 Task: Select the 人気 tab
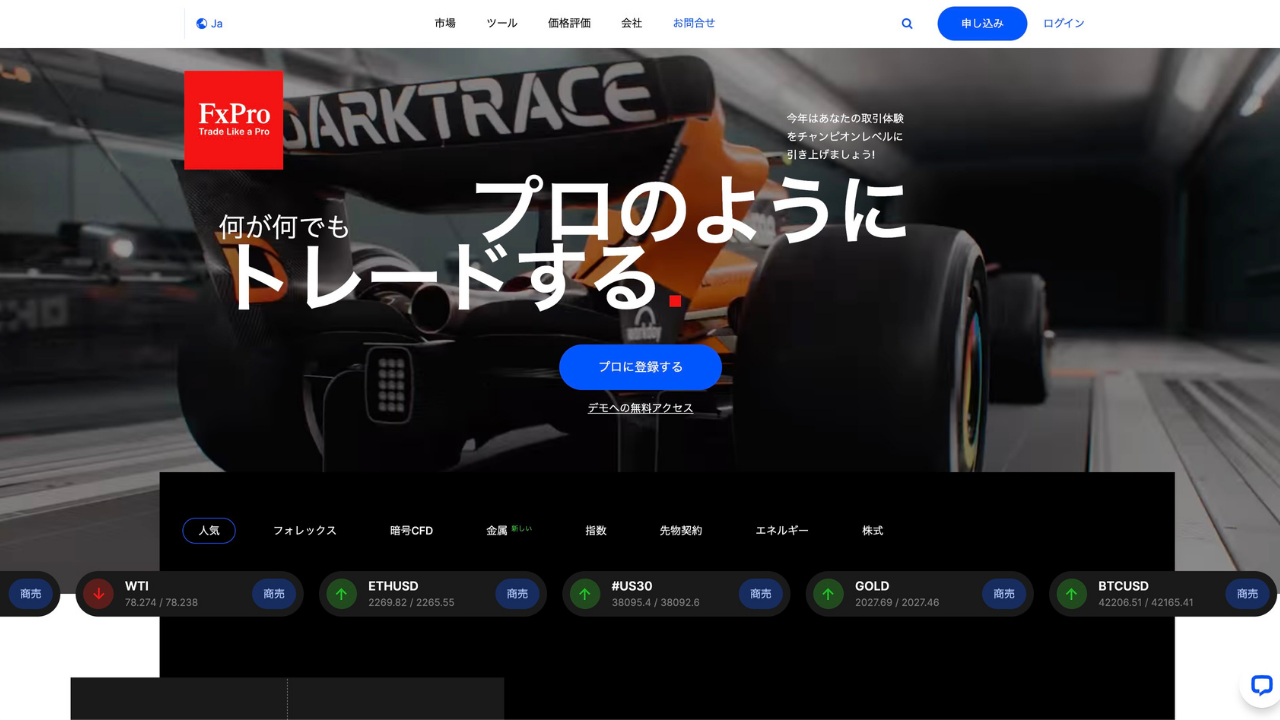pos(209,530)
